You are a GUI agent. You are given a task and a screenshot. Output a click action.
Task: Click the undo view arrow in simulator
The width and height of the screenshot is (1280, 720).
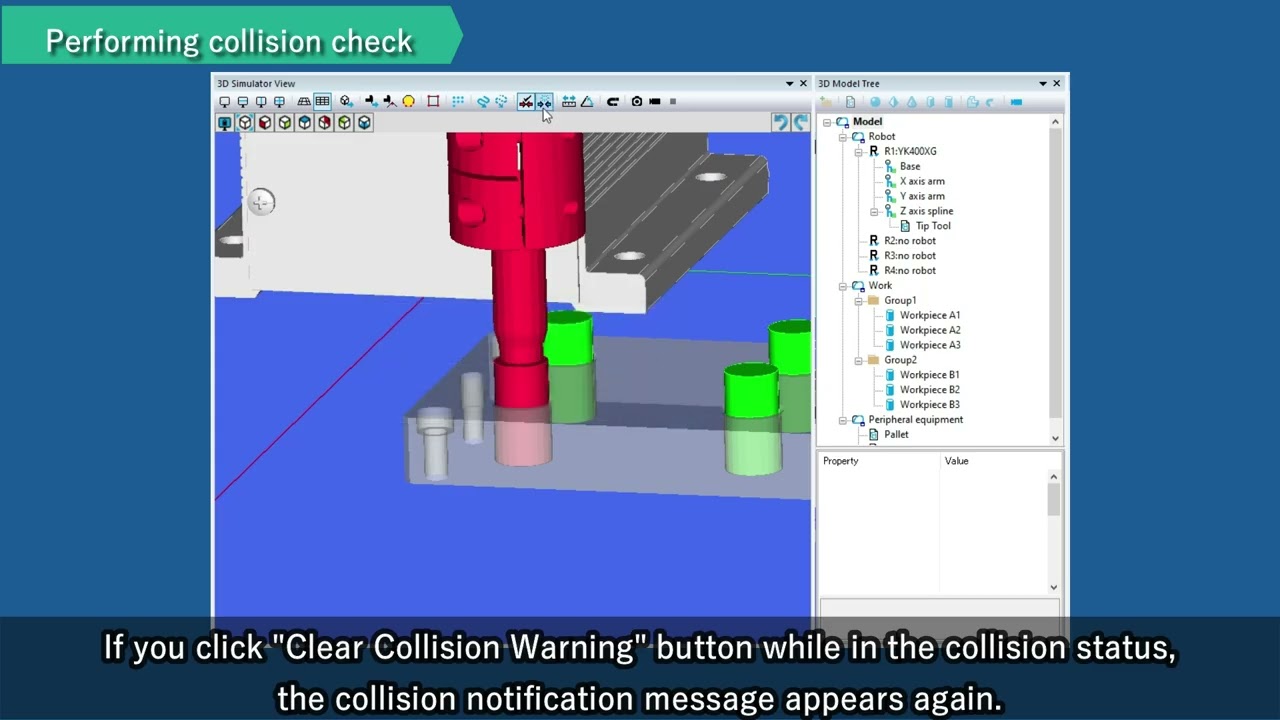(781, 122)
